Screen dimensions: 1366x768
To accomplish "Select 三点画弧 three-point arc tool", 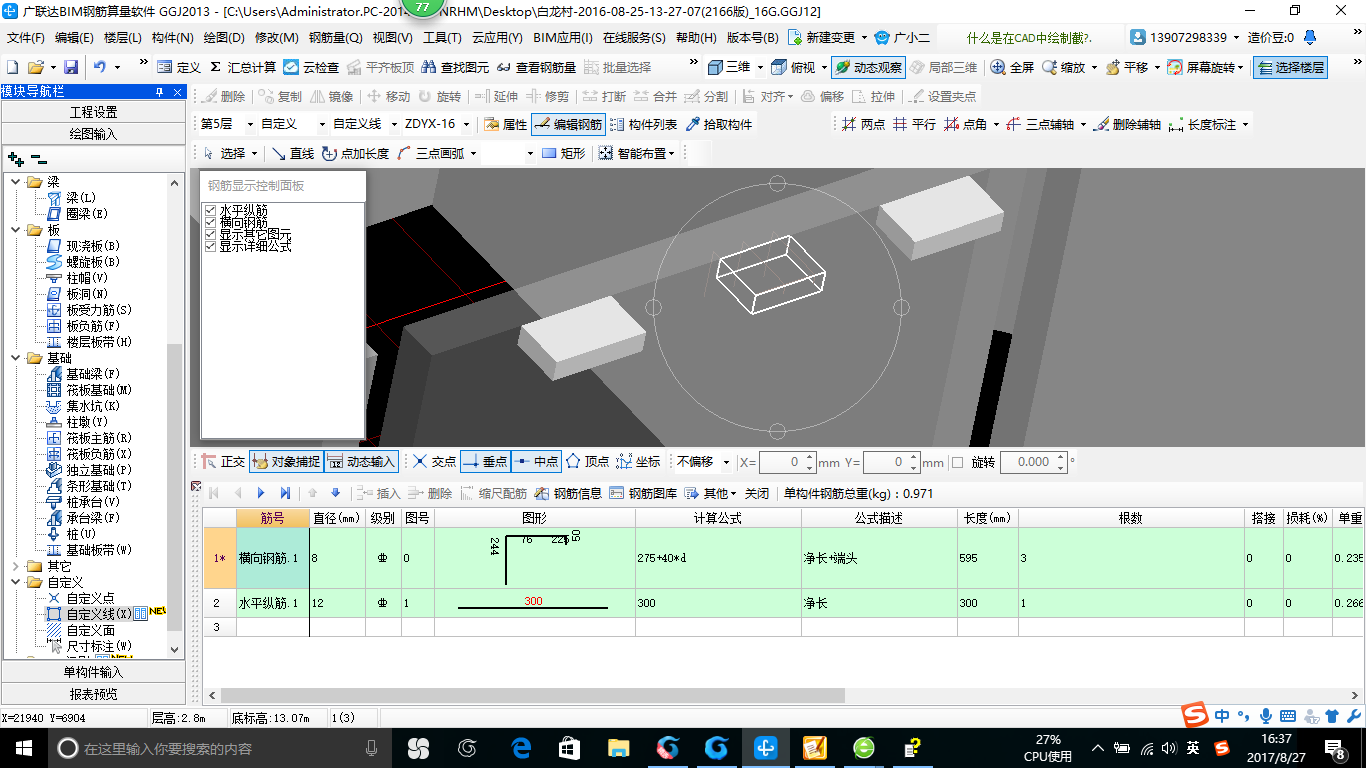I will [x=430, y=153].
